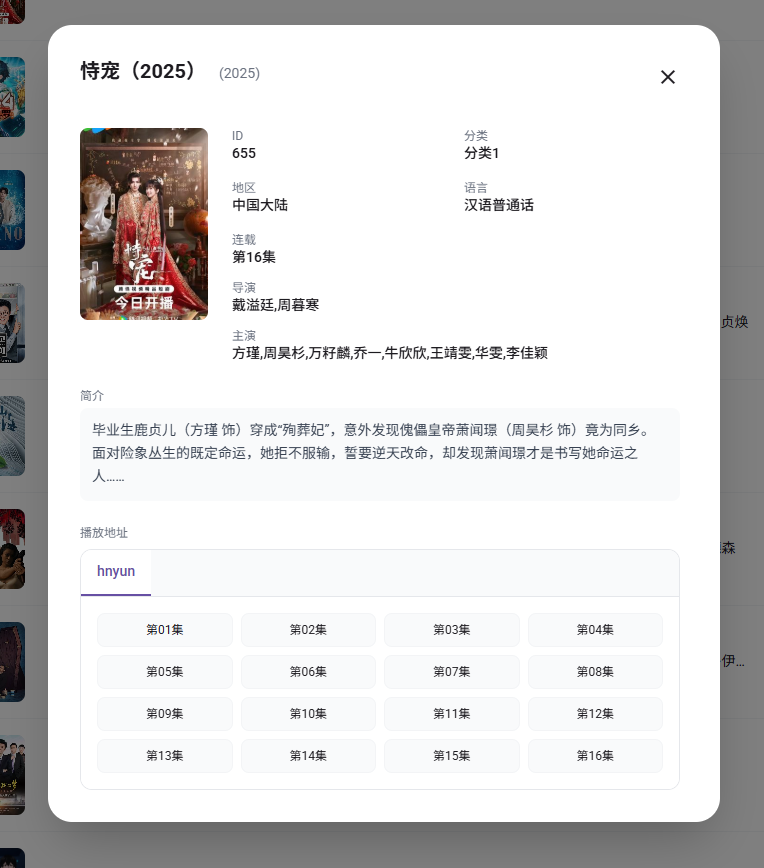Switch to the hnyun source tab
The width and height of the screenshot is (764, 868).
click(116, 572)
